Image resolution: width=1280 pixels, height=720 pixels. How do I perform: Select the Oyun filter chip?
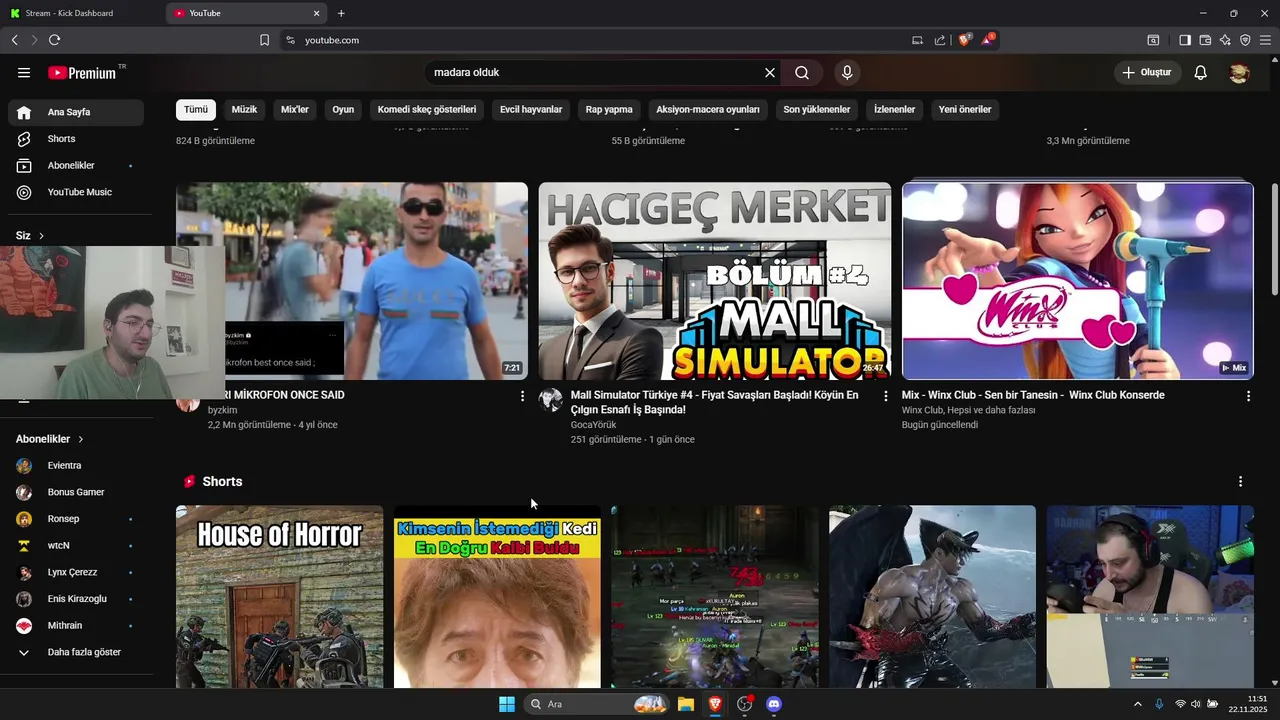(343, 109)
